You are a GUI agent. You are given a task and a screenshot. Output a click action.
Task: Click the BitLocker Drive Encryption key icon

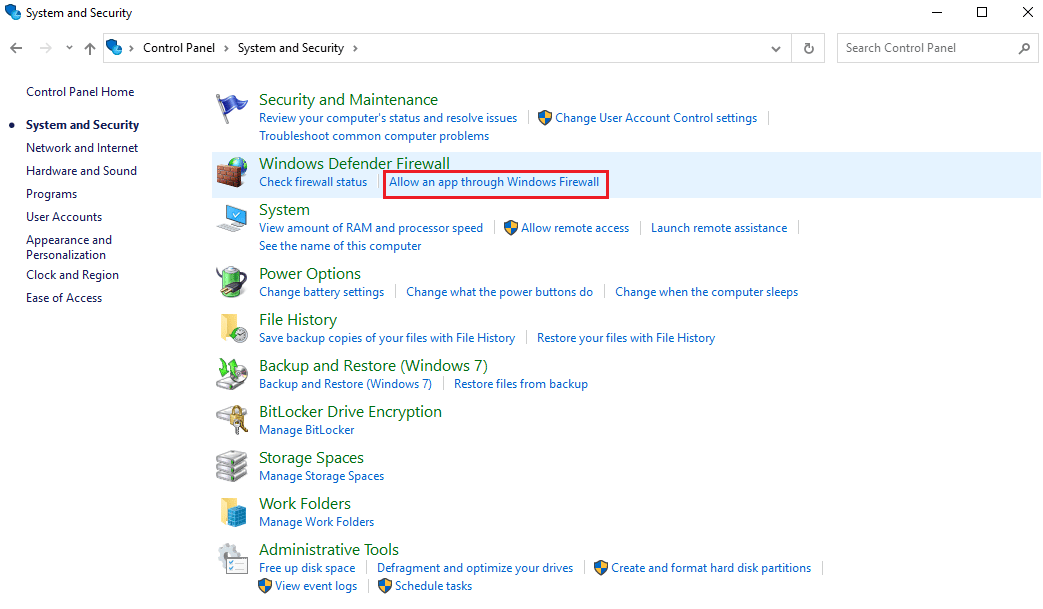coord(231,420)
